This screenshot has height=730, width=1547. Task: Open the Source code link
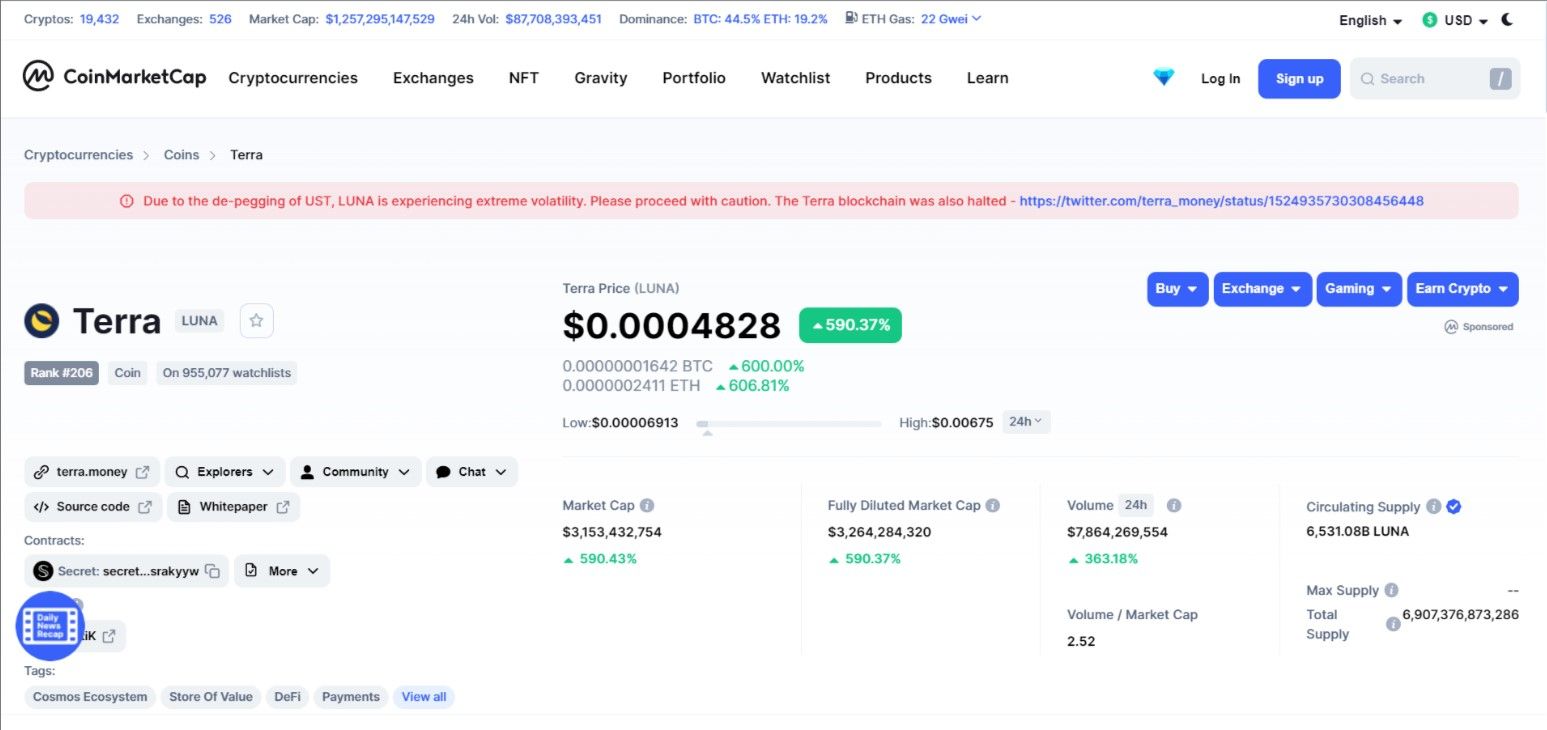click(93, 507)
